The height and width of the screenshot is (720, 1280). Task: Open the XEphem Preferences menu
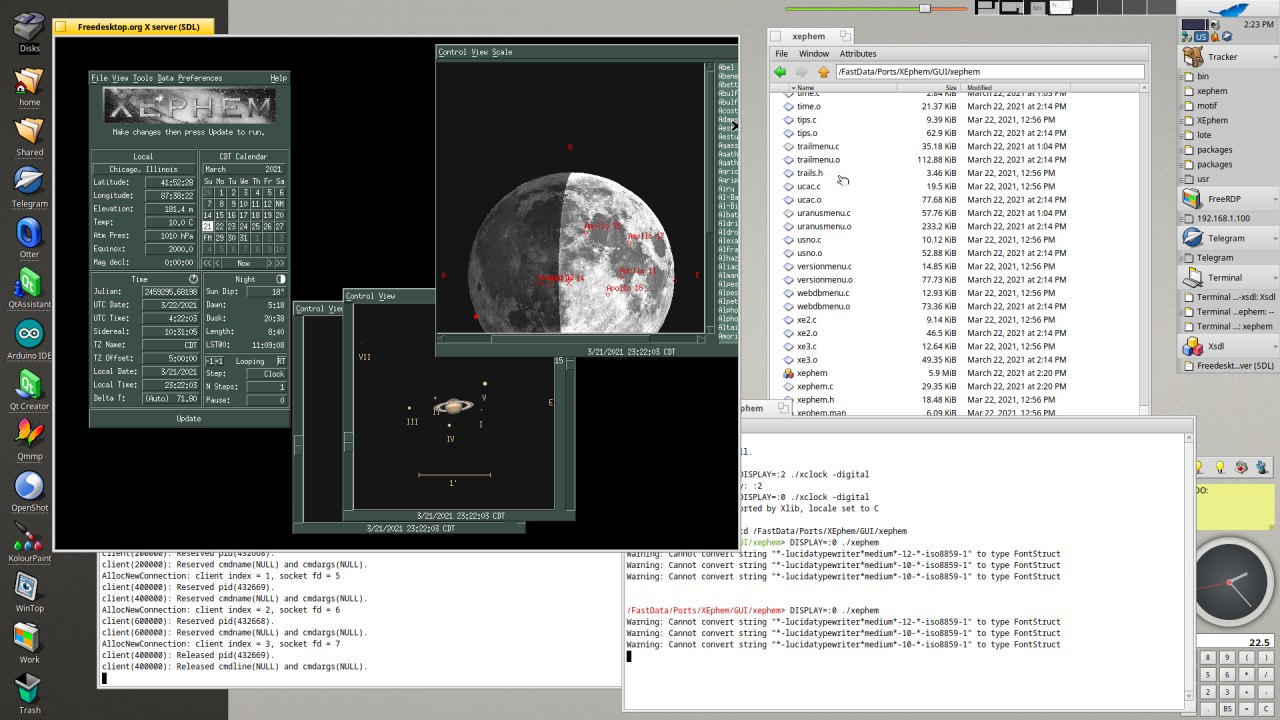pyautogui.click(x=200, y=78)
